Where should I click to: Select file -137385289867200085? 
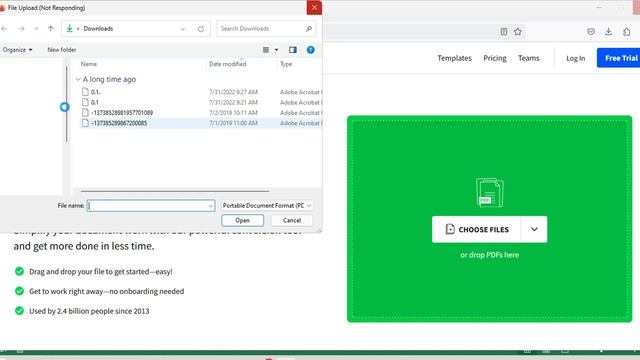tap(119, 123)
